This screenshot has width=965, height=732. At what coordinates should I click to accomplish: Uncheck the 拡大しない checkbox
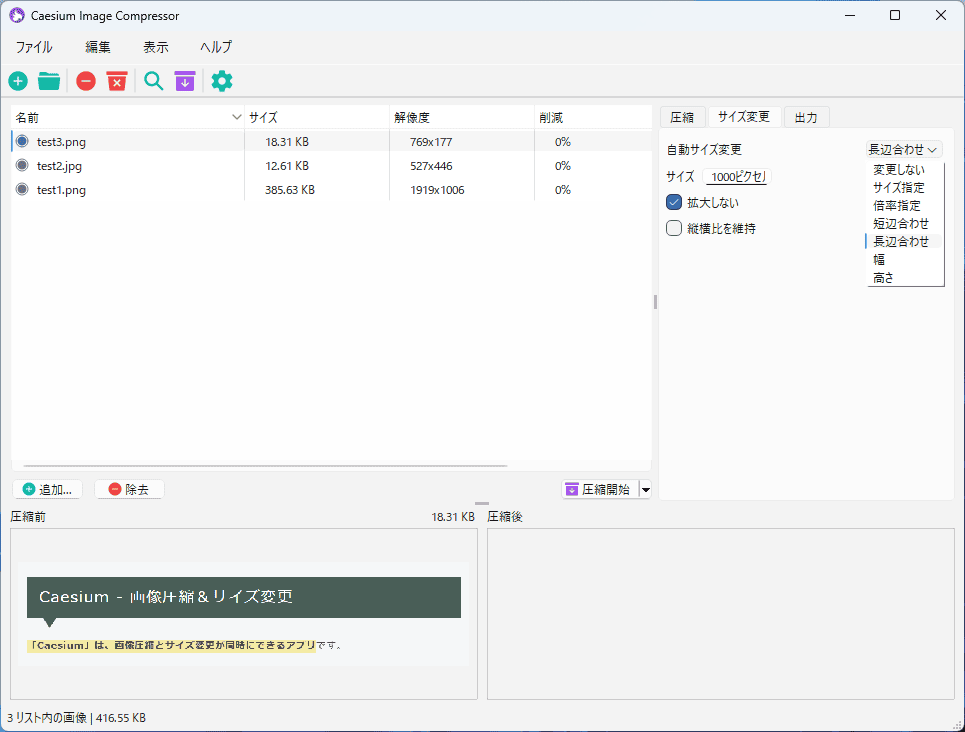pyautogui.click(x=674, y=202)
